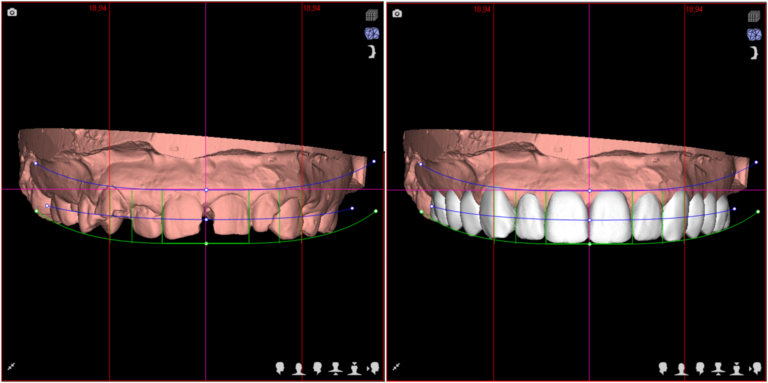Select right-facing head profile view, left panel
This screenshot has width=768, height=383.
click(x=281, y=368)
